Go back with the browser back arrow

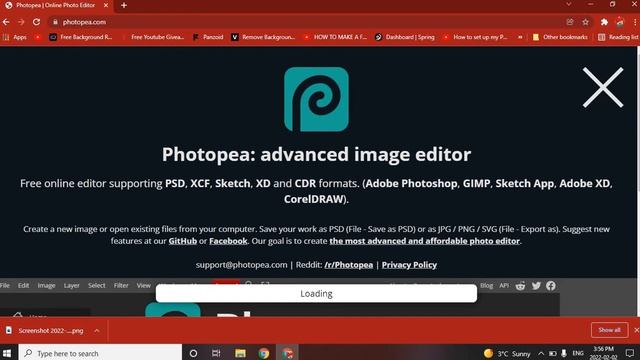(6, 22)
